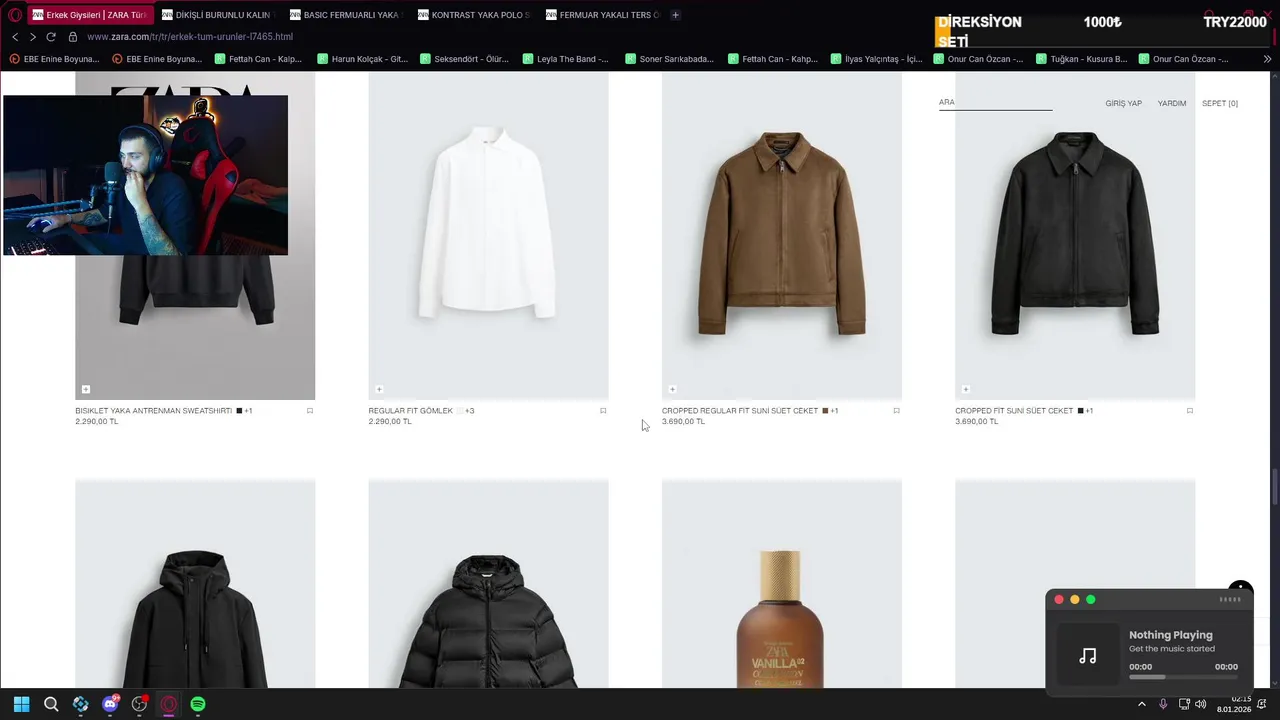This screenshot has height=720, width=1280.
Task: Open the white Regular Fit Gömlek image
Action: 488,236
